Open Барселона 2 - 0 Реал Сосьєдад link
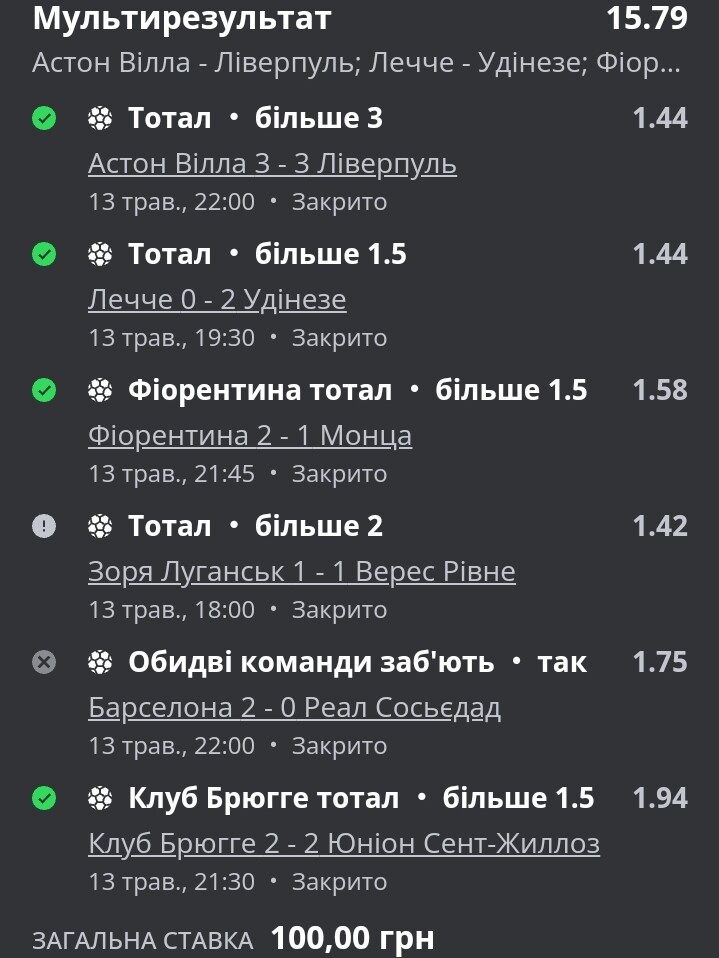Screen dimensions: 719x958 pos(294,708)
